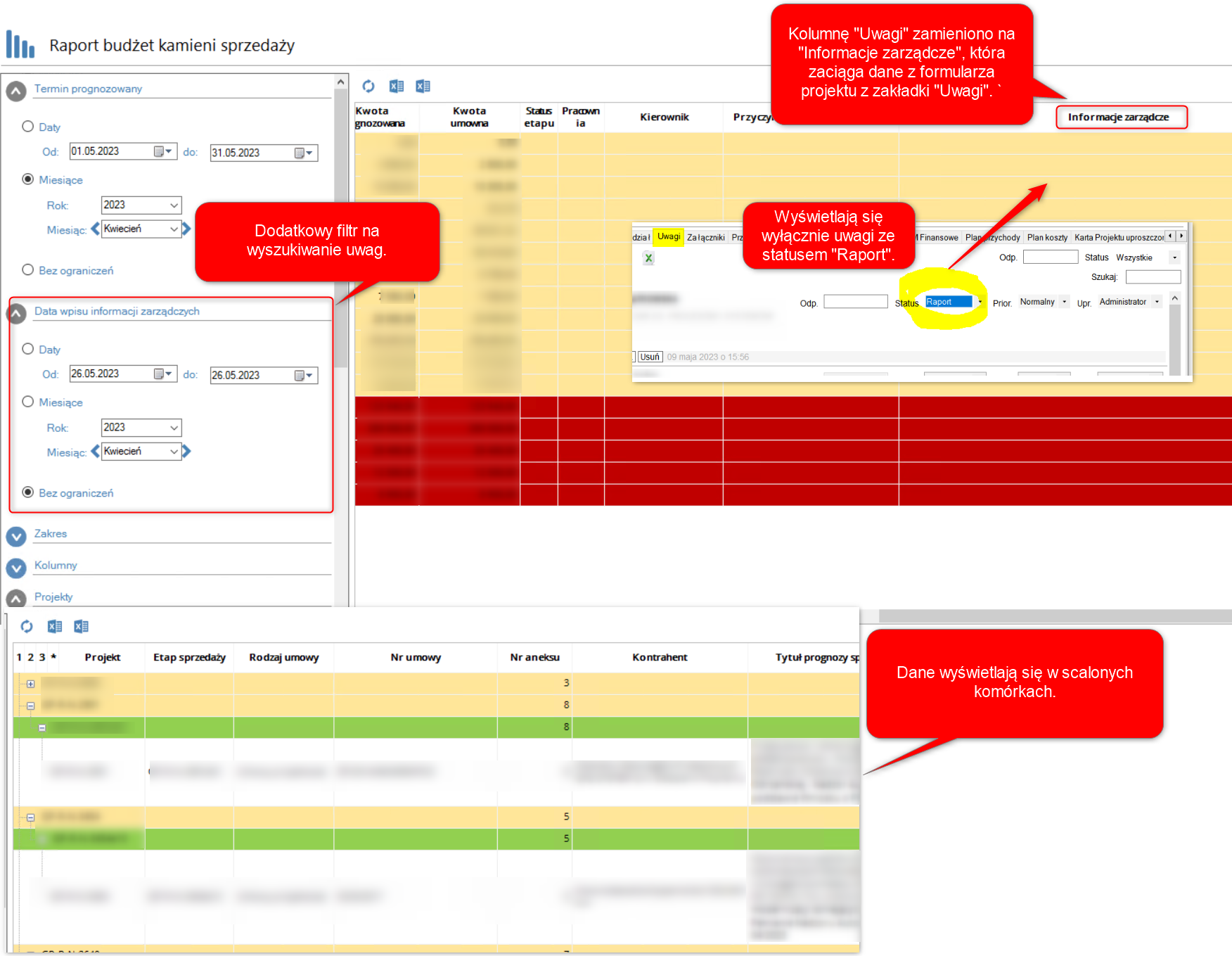
Task: Click Odp filter field beside Status Wszystkie
Action: coord(1051,257)
